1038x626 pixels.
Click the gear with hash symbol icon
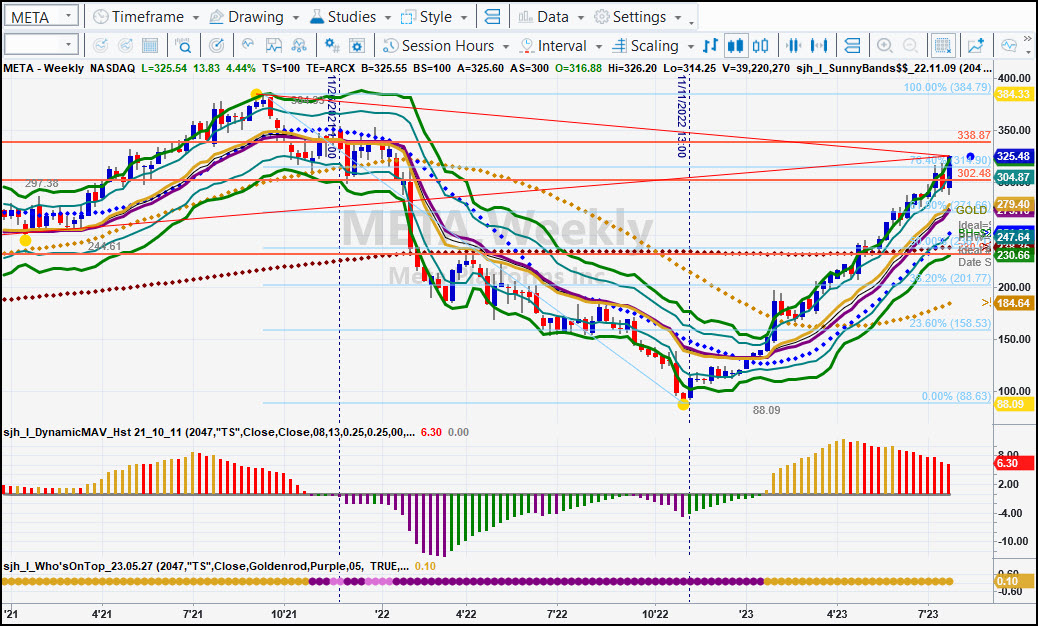332,46
